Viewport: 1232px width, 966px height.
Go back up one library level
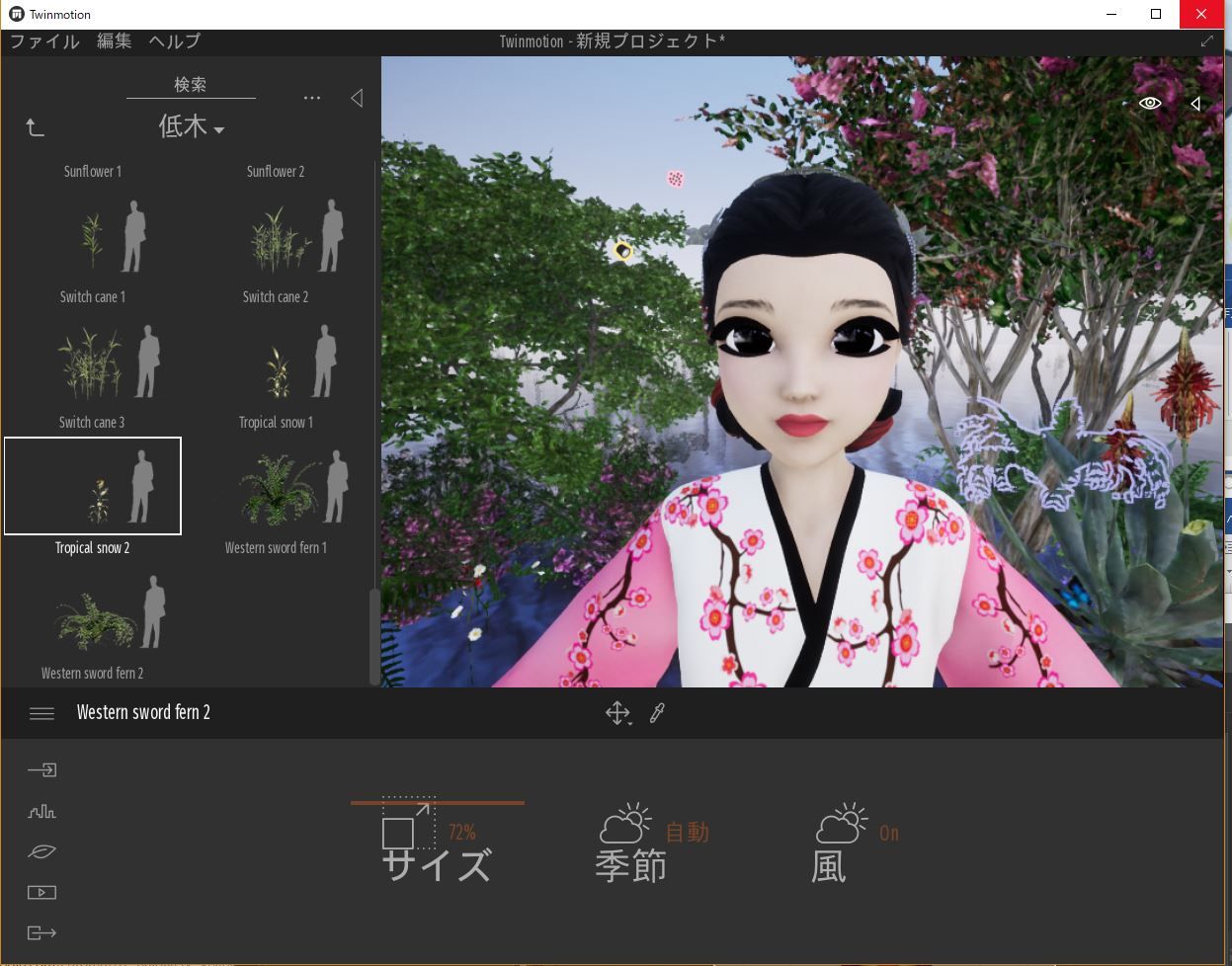tap(35, 127)
